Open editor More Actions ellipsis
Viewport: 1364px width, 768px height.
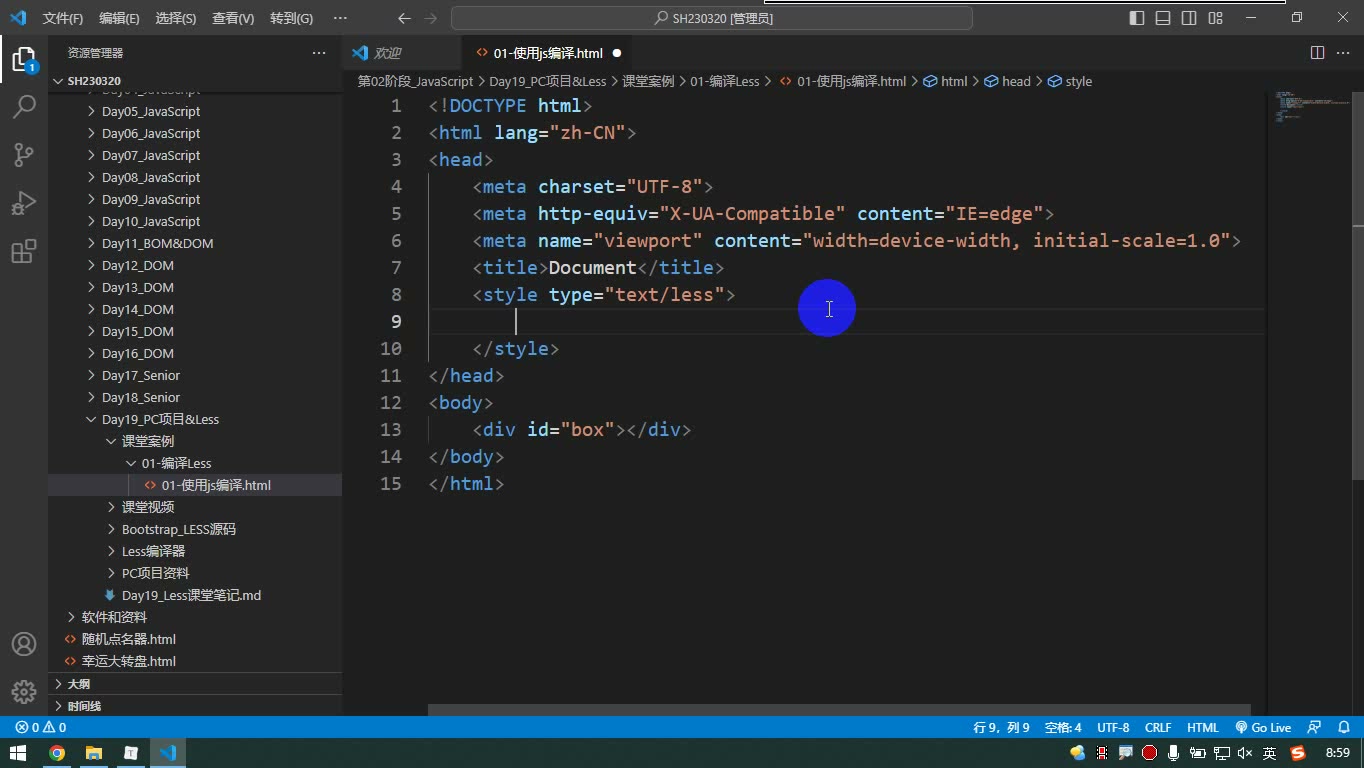point(1343,53)
